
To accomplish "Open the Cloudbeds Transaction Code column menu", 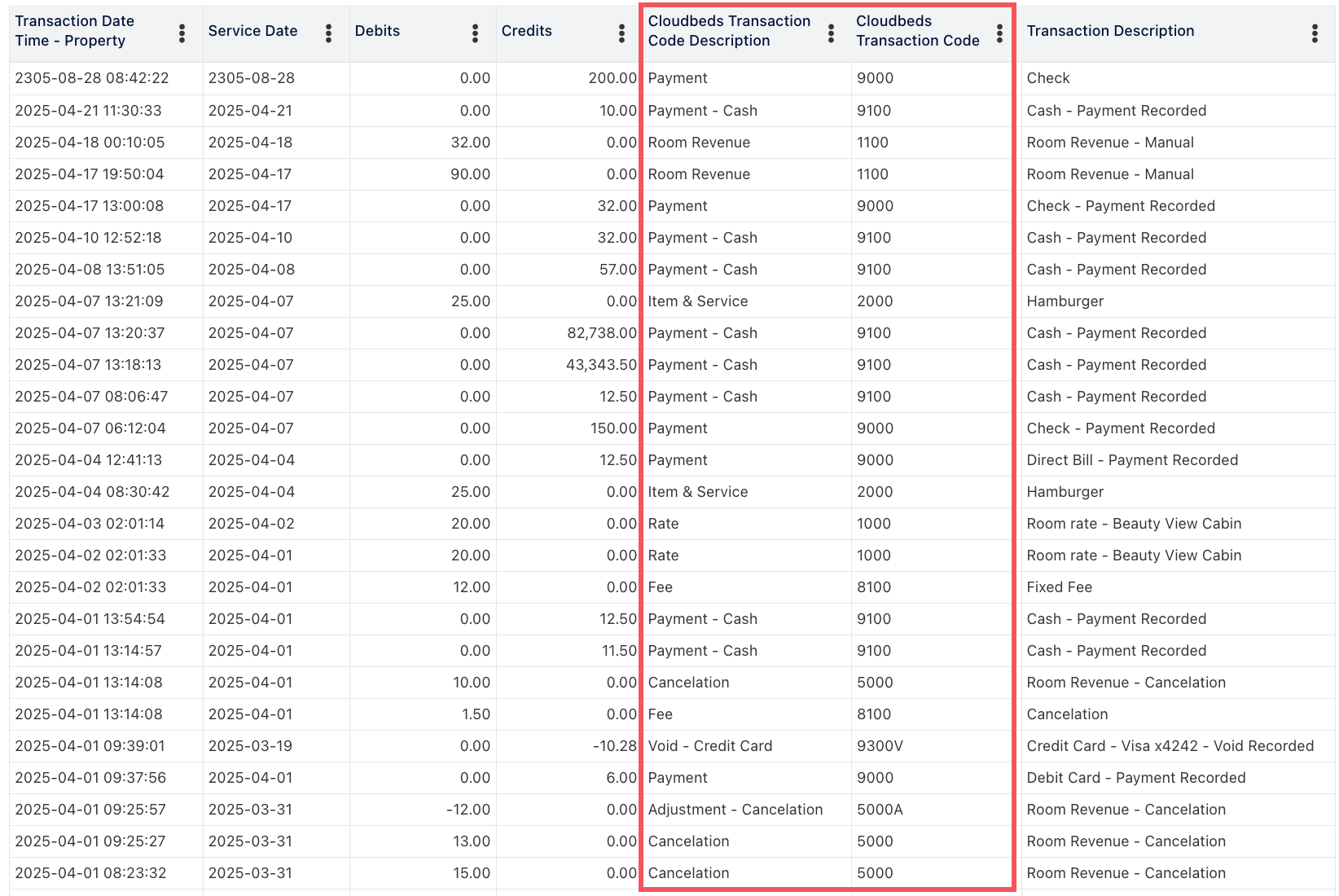I will (999, 33).
